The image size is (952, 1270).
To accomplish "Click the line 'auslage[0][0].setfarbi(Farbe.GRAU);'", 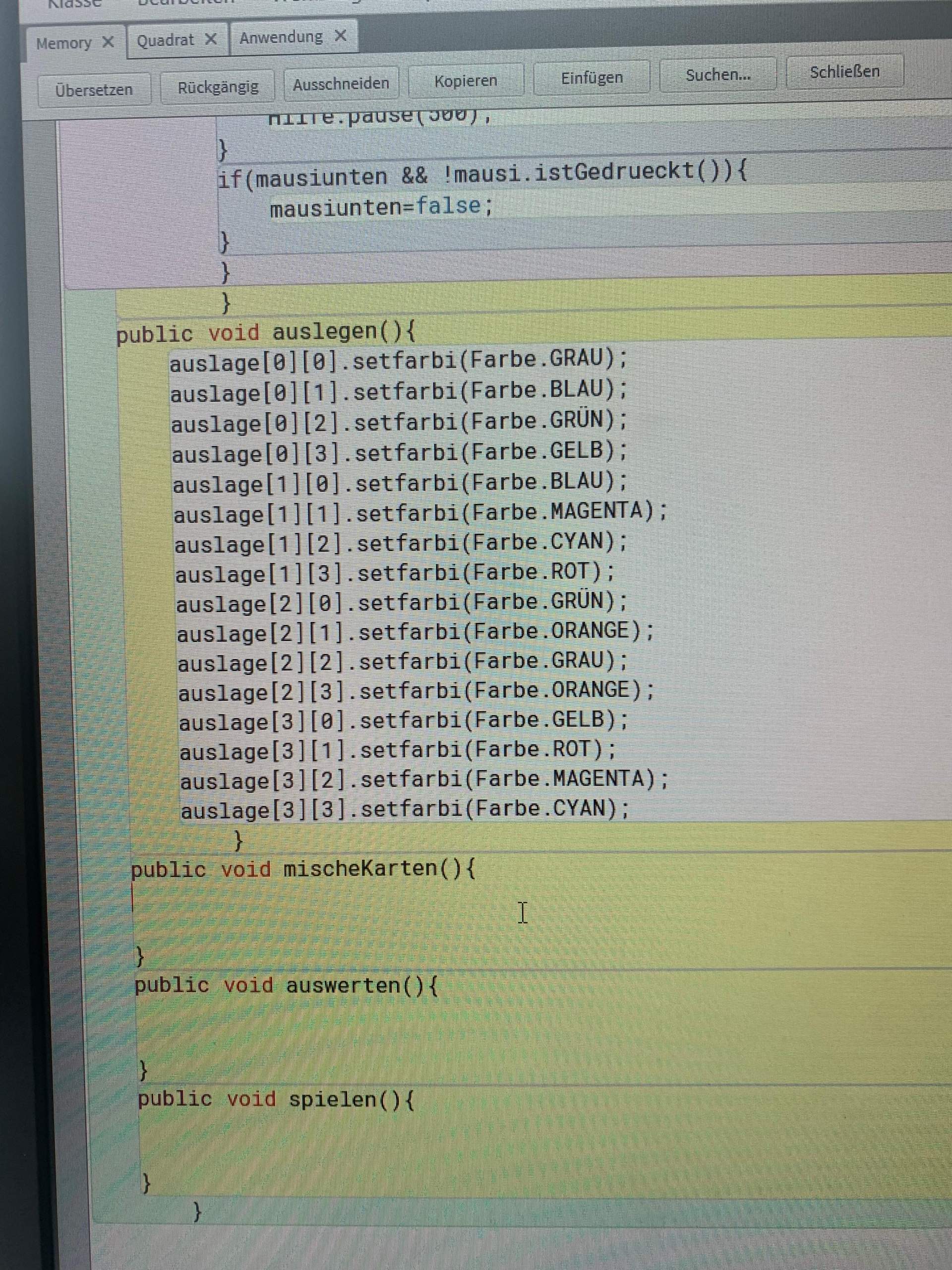I will click(x=399, y=361).
